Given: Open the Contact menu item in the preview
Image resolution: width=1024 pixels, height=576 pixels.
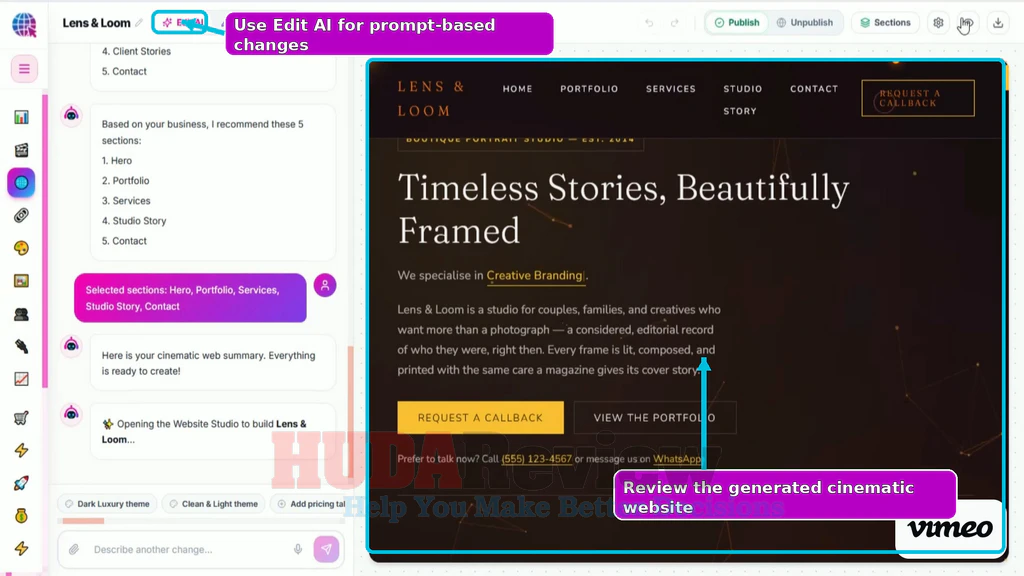Looking at the screenshot, I should (x=814, y=89).
